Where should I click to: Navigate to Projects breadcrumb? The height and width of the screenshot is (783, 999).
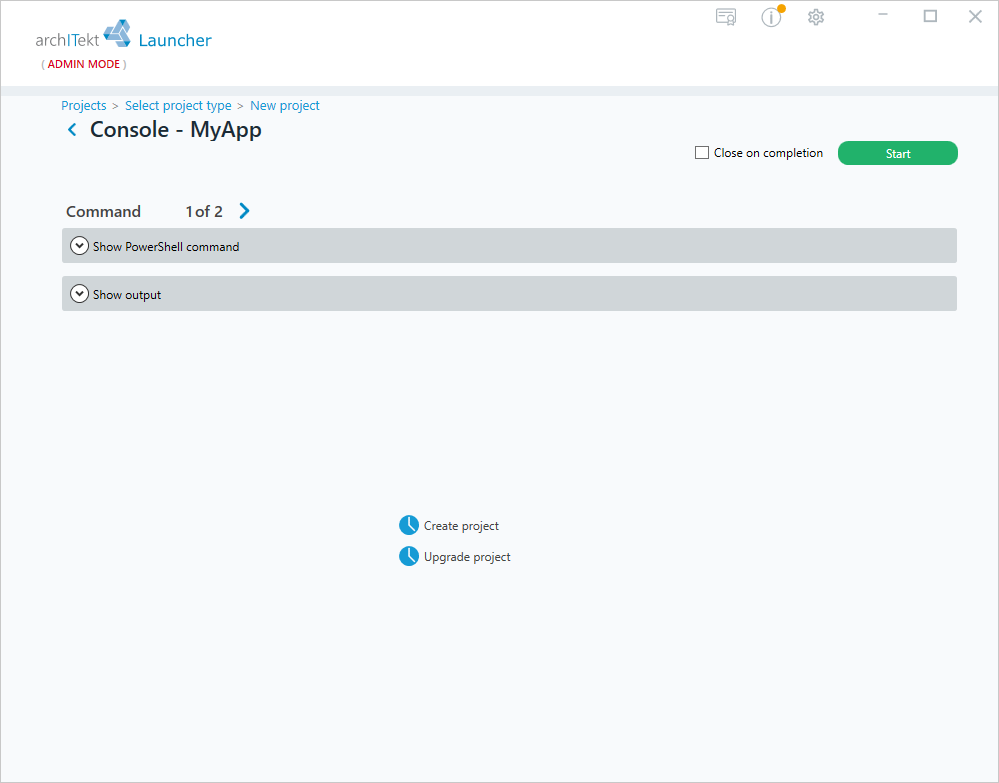[x=83, y=106]
